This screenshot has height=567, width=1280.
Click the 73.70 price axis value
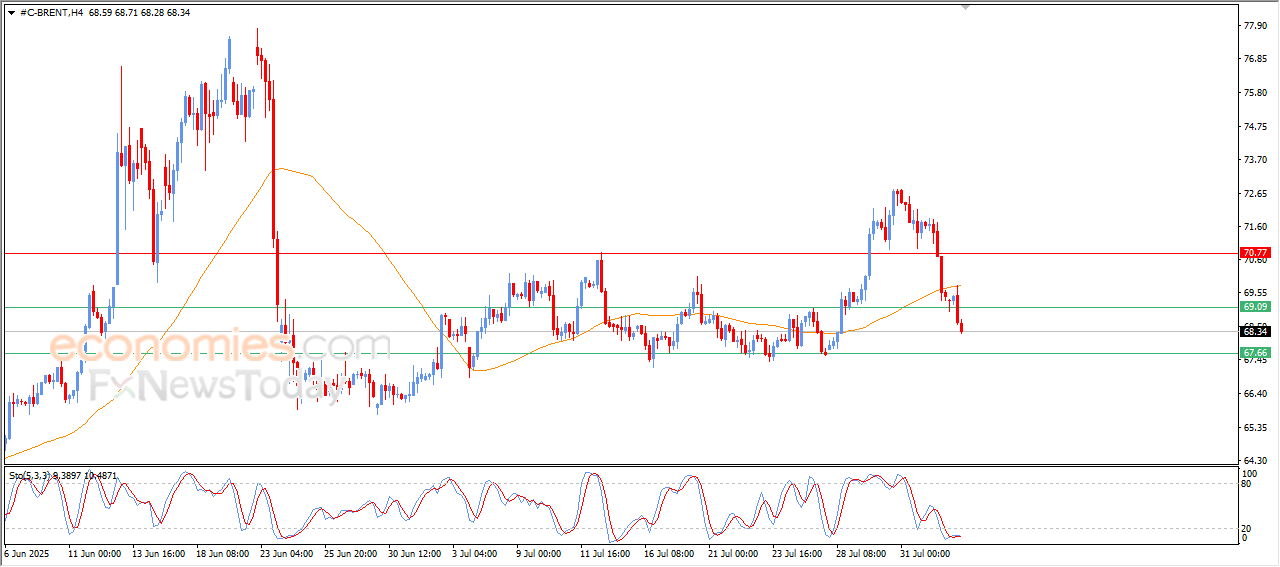click(x=1254, y=159)
